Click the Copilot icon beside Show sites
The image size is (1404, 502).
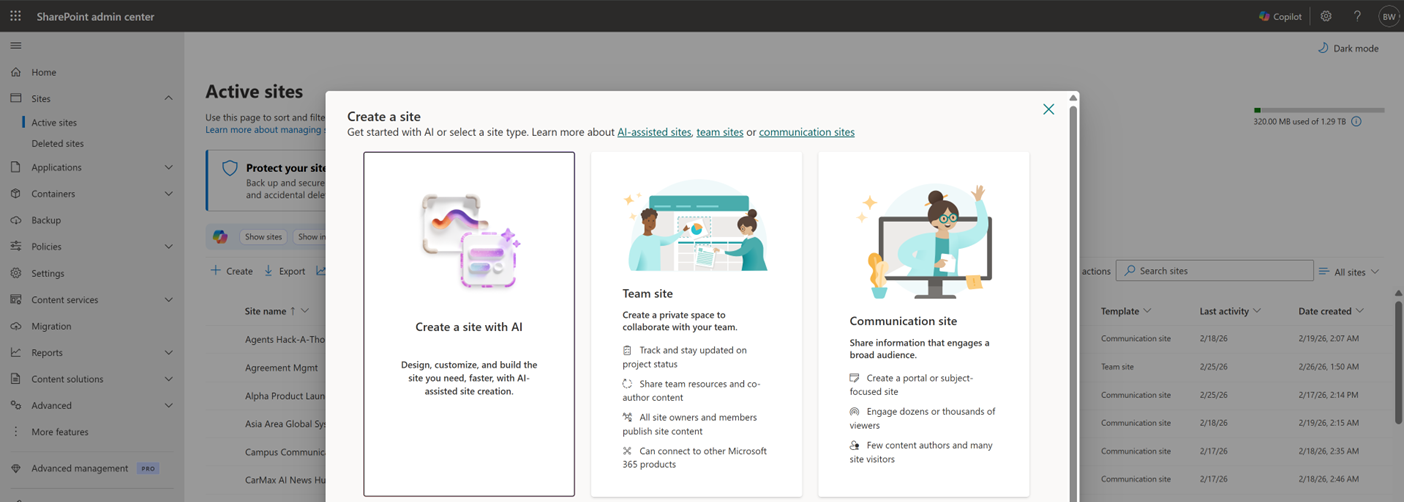(x=220, y=236)
